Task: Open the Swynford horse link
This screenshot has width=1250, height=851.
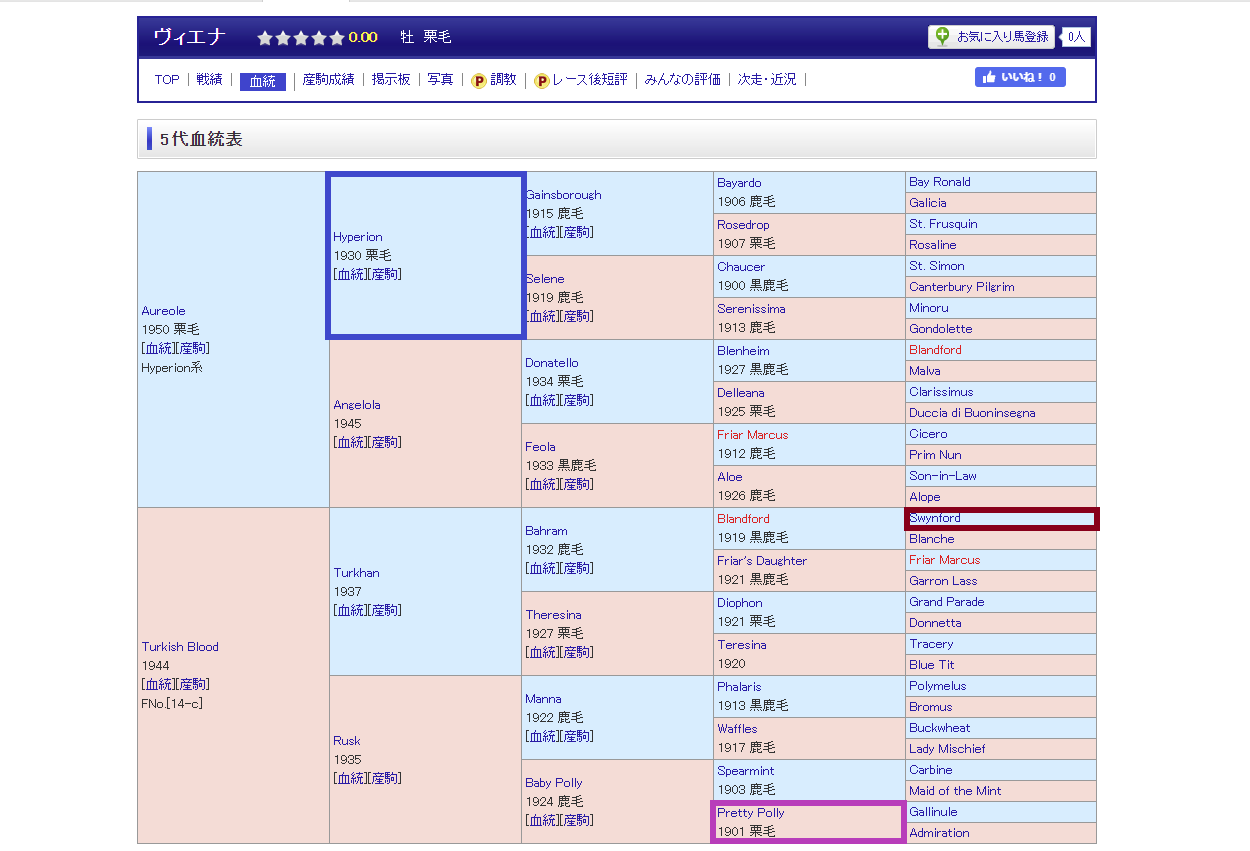Action: pyautogui.click(x=935, y=518)
